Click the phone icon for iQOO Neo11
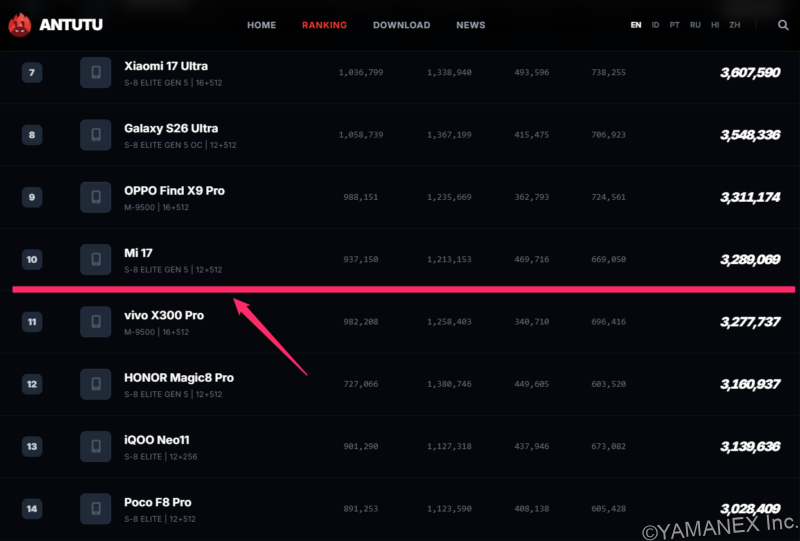 [x=95, y=446]
